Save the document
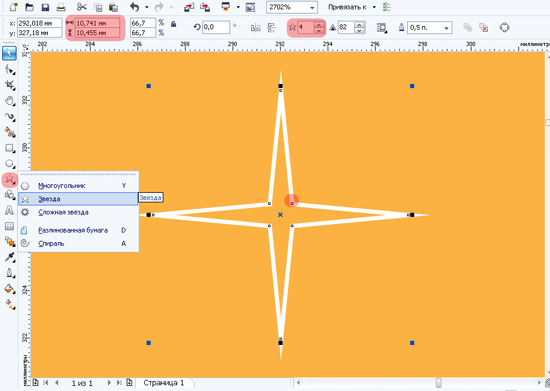 tap(45, 7)
